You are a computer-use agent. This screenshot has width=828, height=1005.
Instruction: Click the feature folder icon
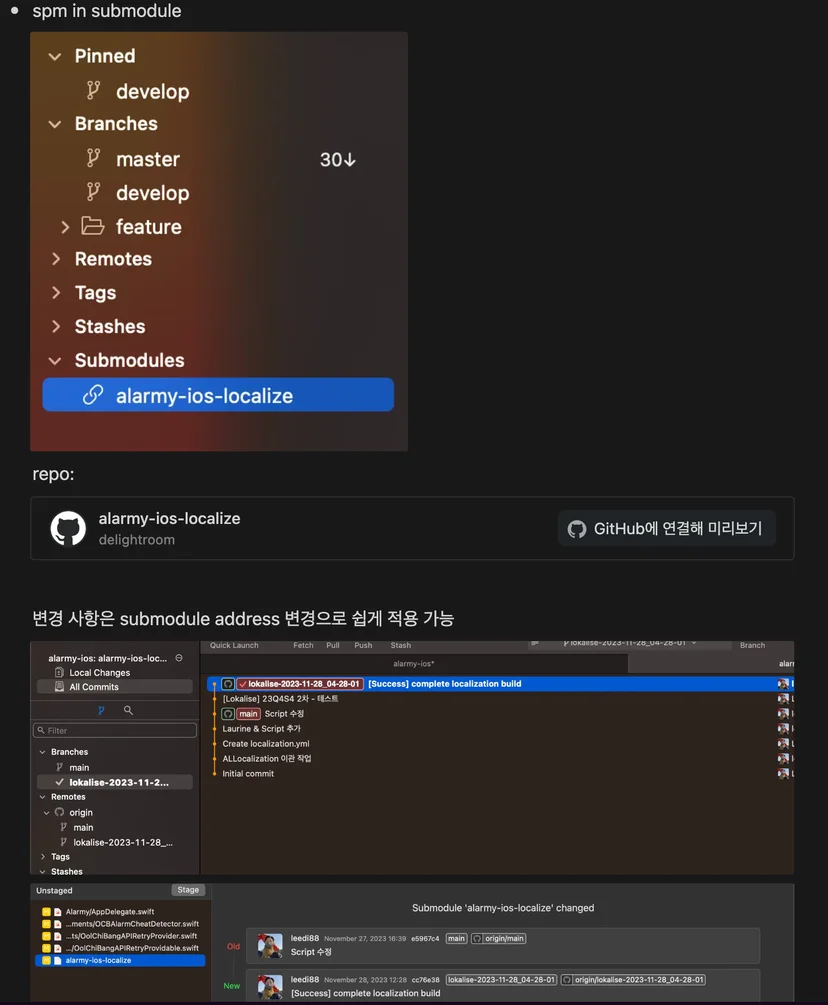pos(93,226)
